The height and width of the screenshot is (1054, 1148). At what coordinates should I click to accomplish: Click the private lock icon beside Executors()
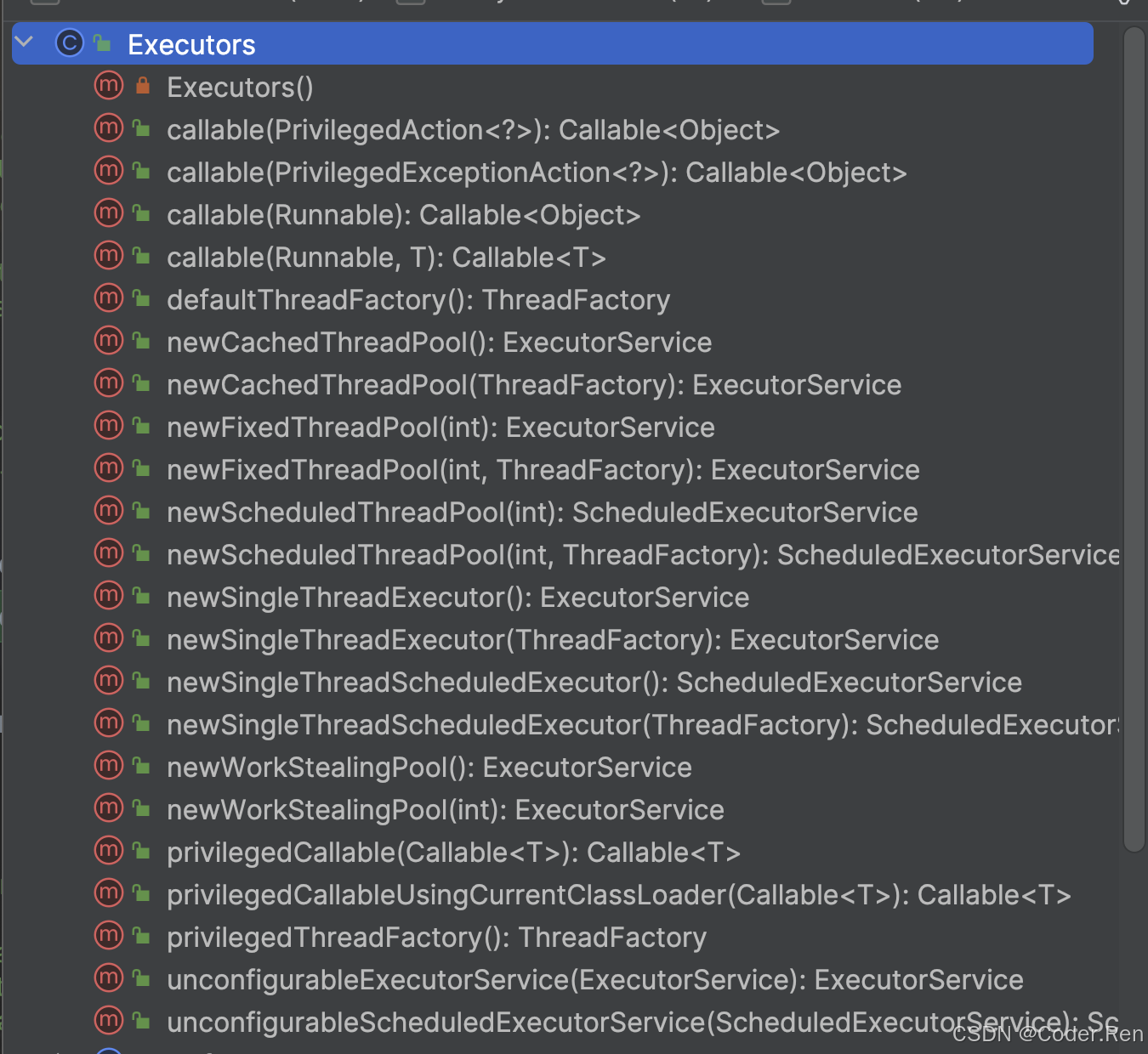point(143,86)
